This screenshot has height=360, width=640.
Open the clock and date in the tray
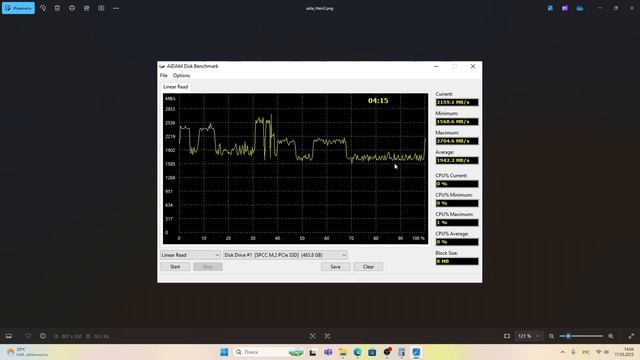point(624,352)
